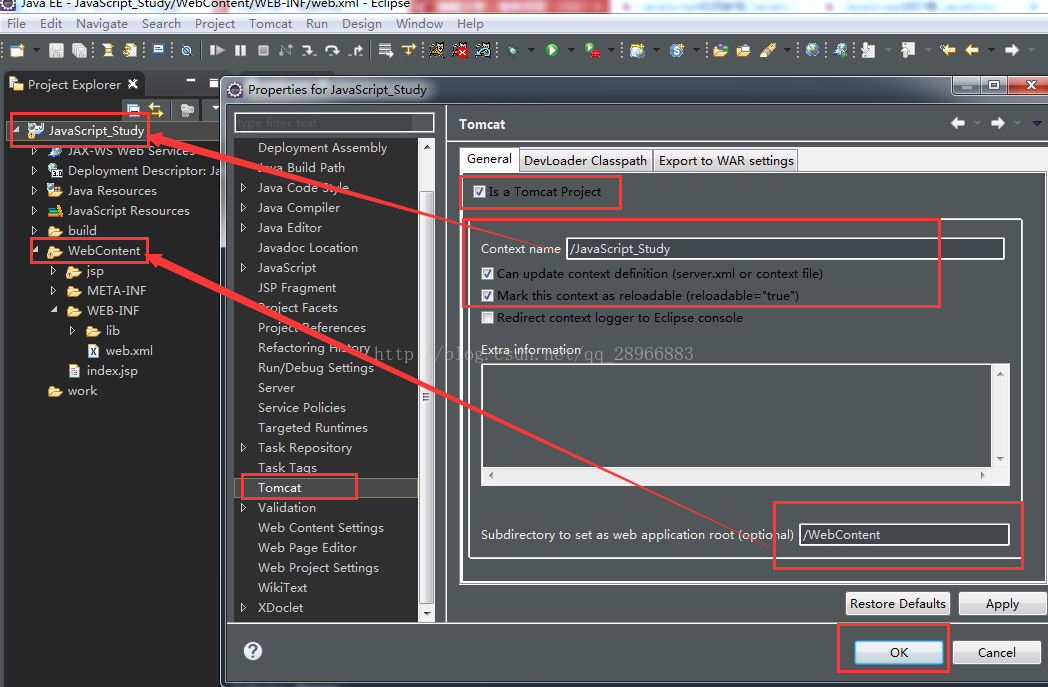Viewport: 1048px width, 687px height.
Task: Select web.xml in Project Explorer
Action: pos(129,350)
